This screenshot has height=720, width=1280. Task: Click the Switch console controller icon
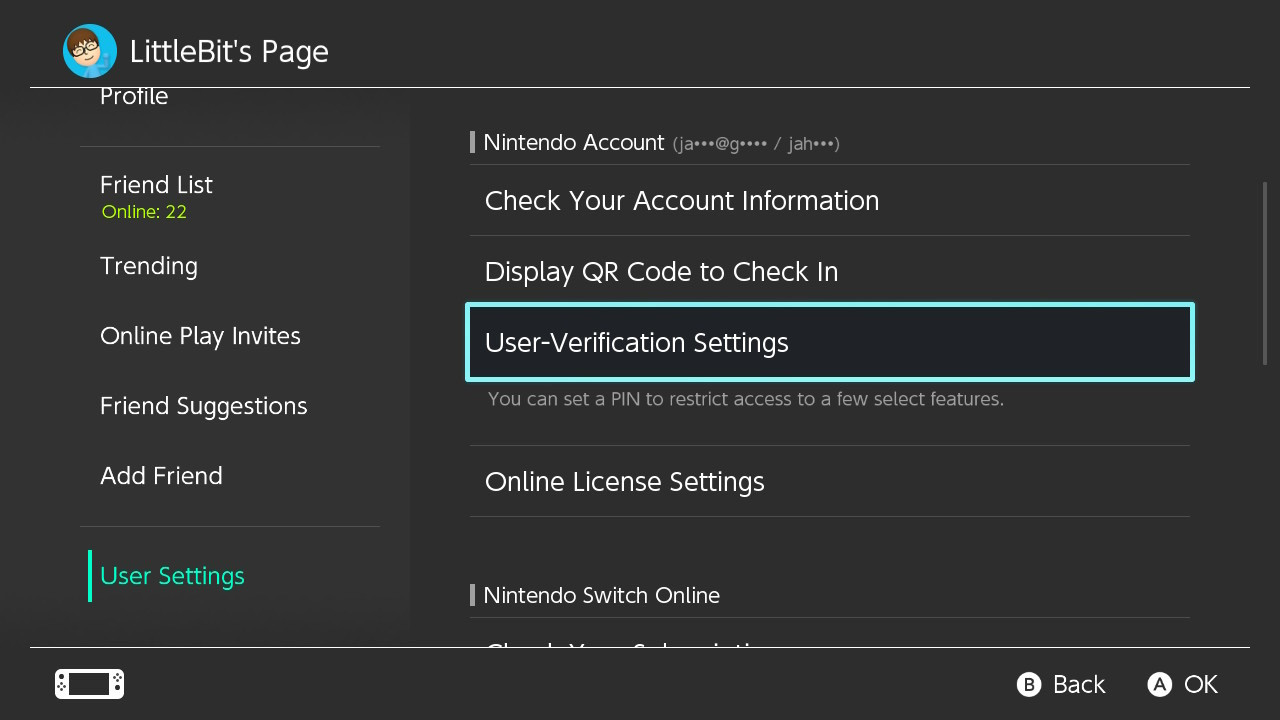tap(89, 684)
